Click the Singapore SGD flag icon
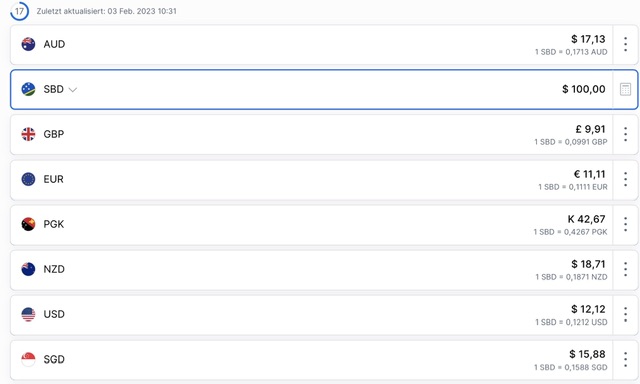The width and height of the screenshot is (640, 384). 28,359
